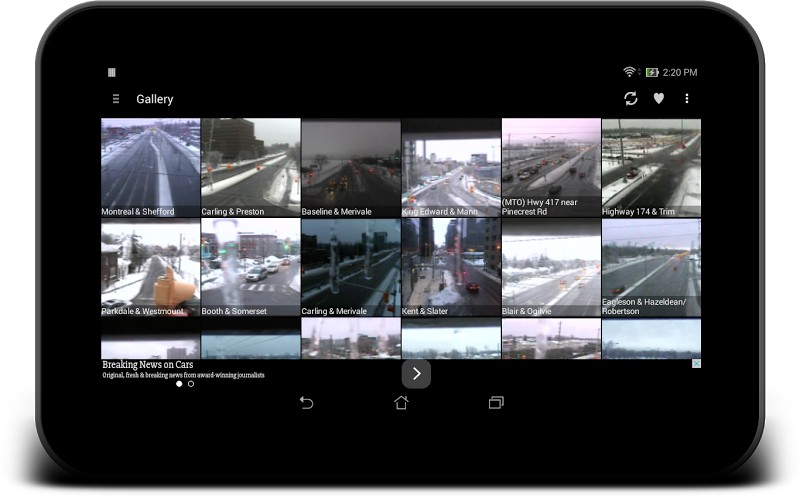The image size is (800, 498).
Task: Select the second ad page dot
Action: pos(191,384)
